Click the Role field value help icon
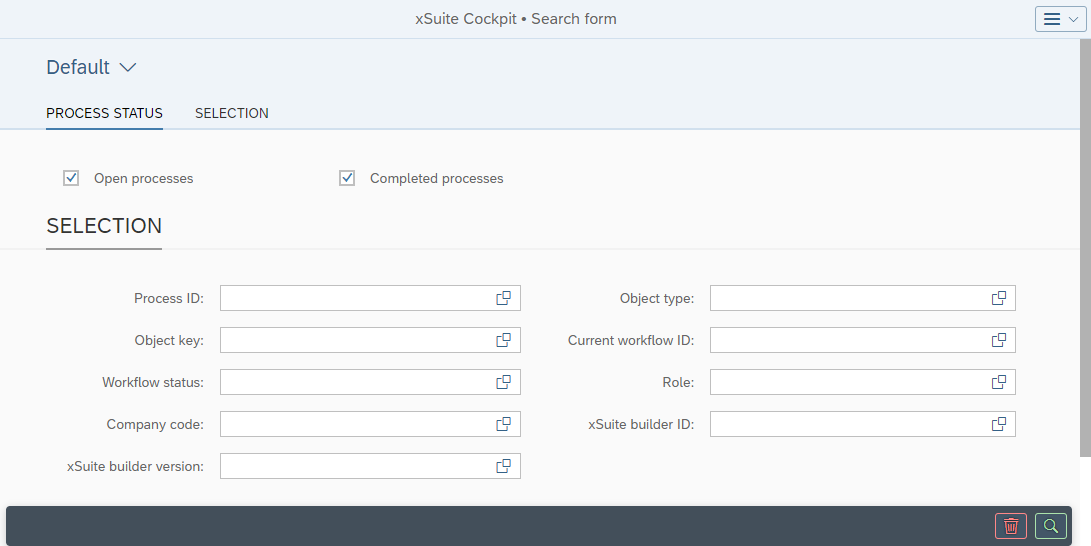 coord(999,382)
